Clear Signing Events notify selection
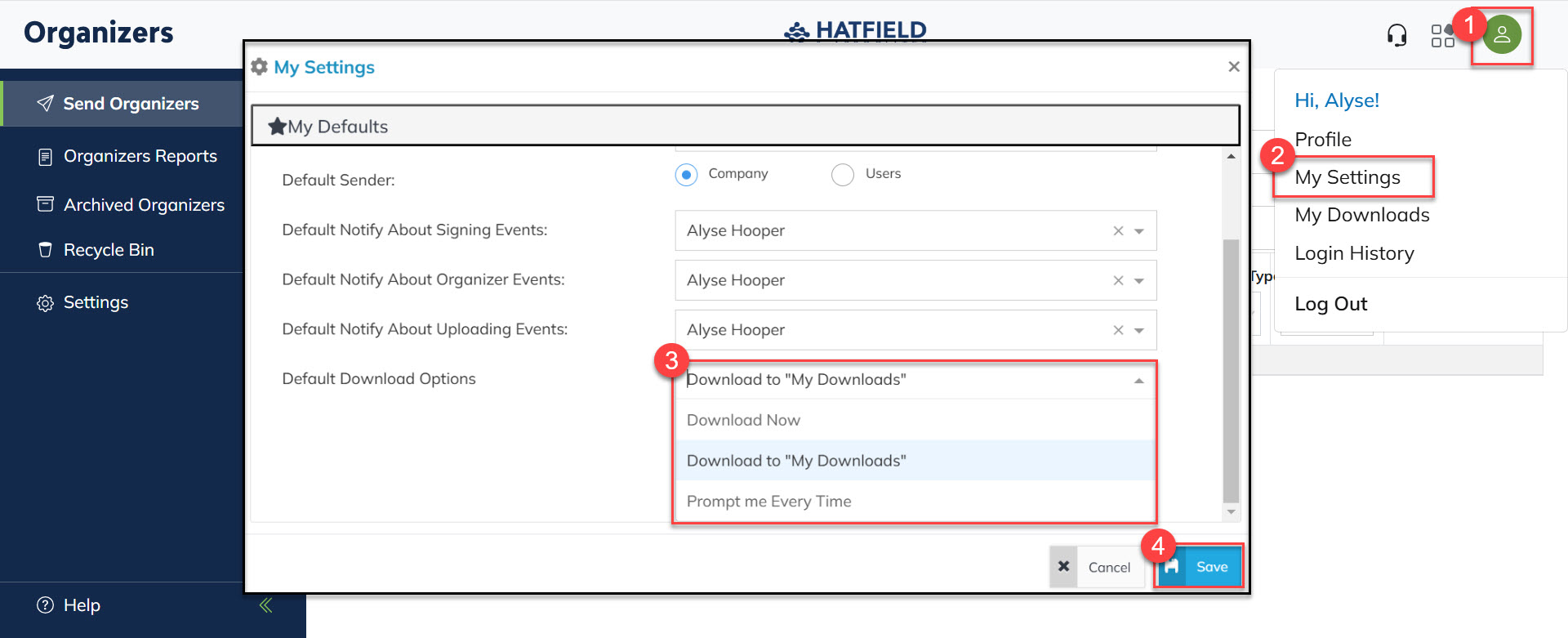This screenshot has height=638, width=1568. tap(1118, 231)
